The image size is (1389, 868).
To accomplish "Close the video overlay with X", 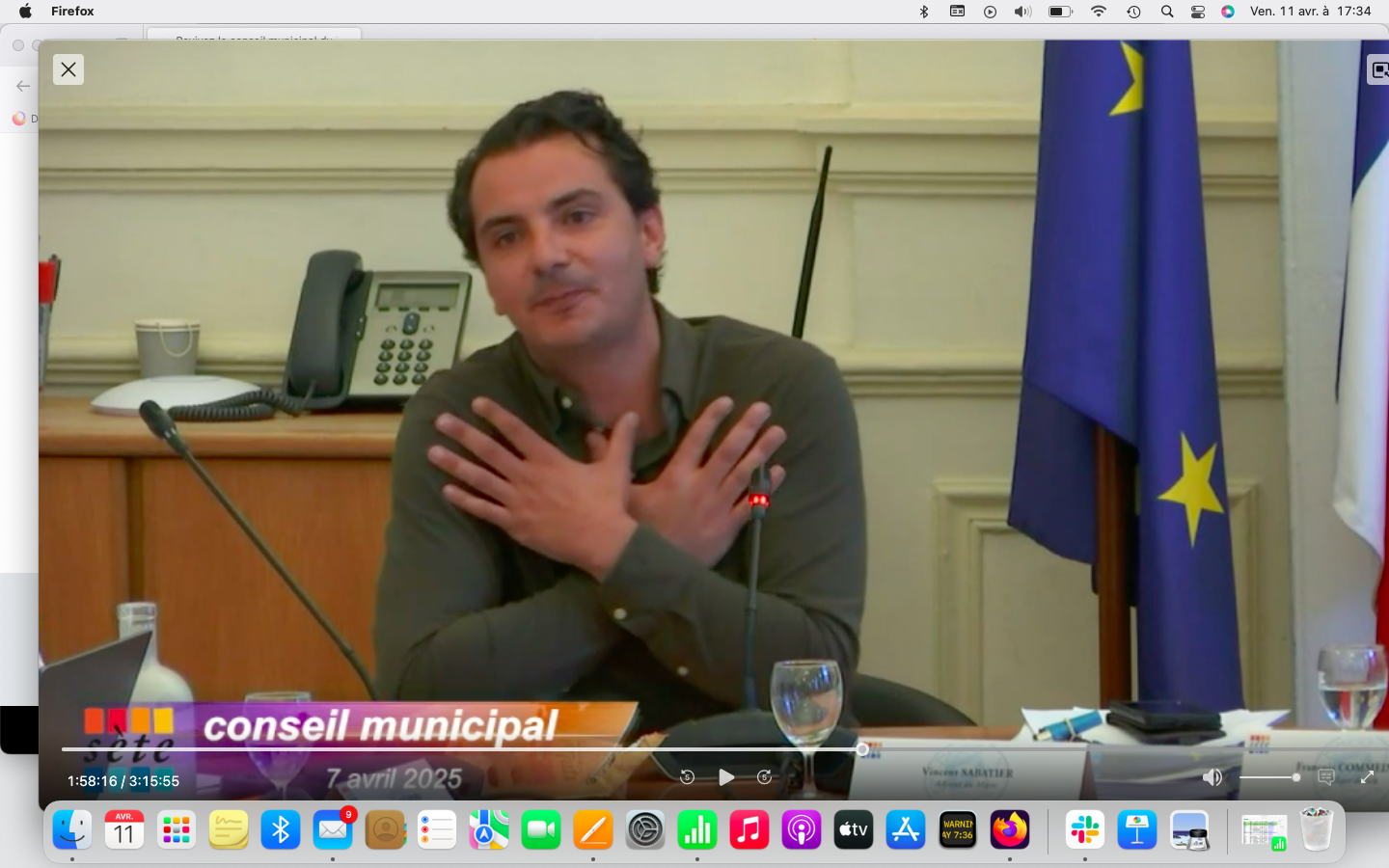I will click(x=68, y=69).
